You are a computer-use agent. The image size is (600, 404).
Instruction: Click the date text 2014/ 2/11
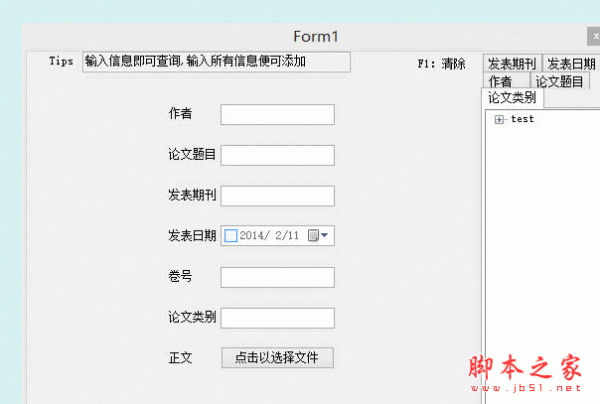269,235
